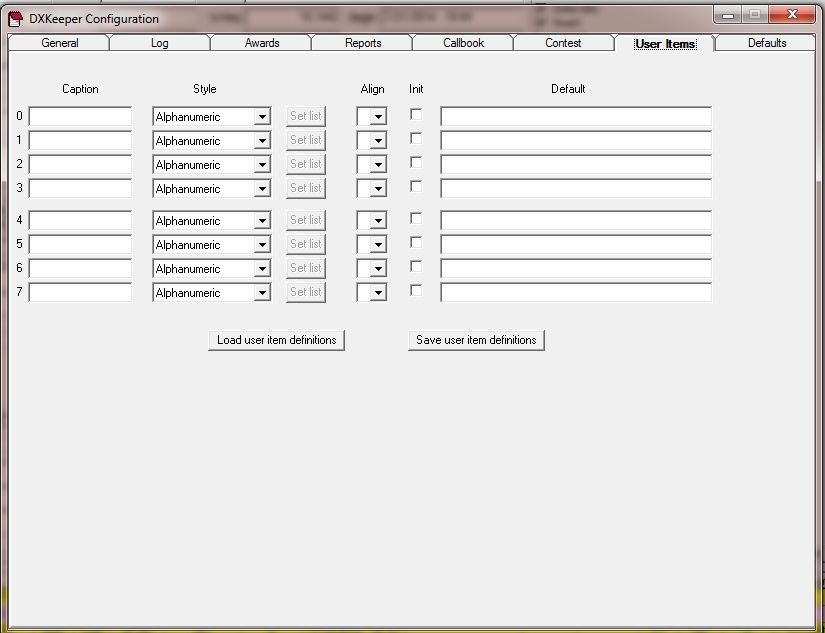The image size is (825, 633).
Task: Click Set list button for user item 0
Action: pyautogui.click(x=306, y=116)
